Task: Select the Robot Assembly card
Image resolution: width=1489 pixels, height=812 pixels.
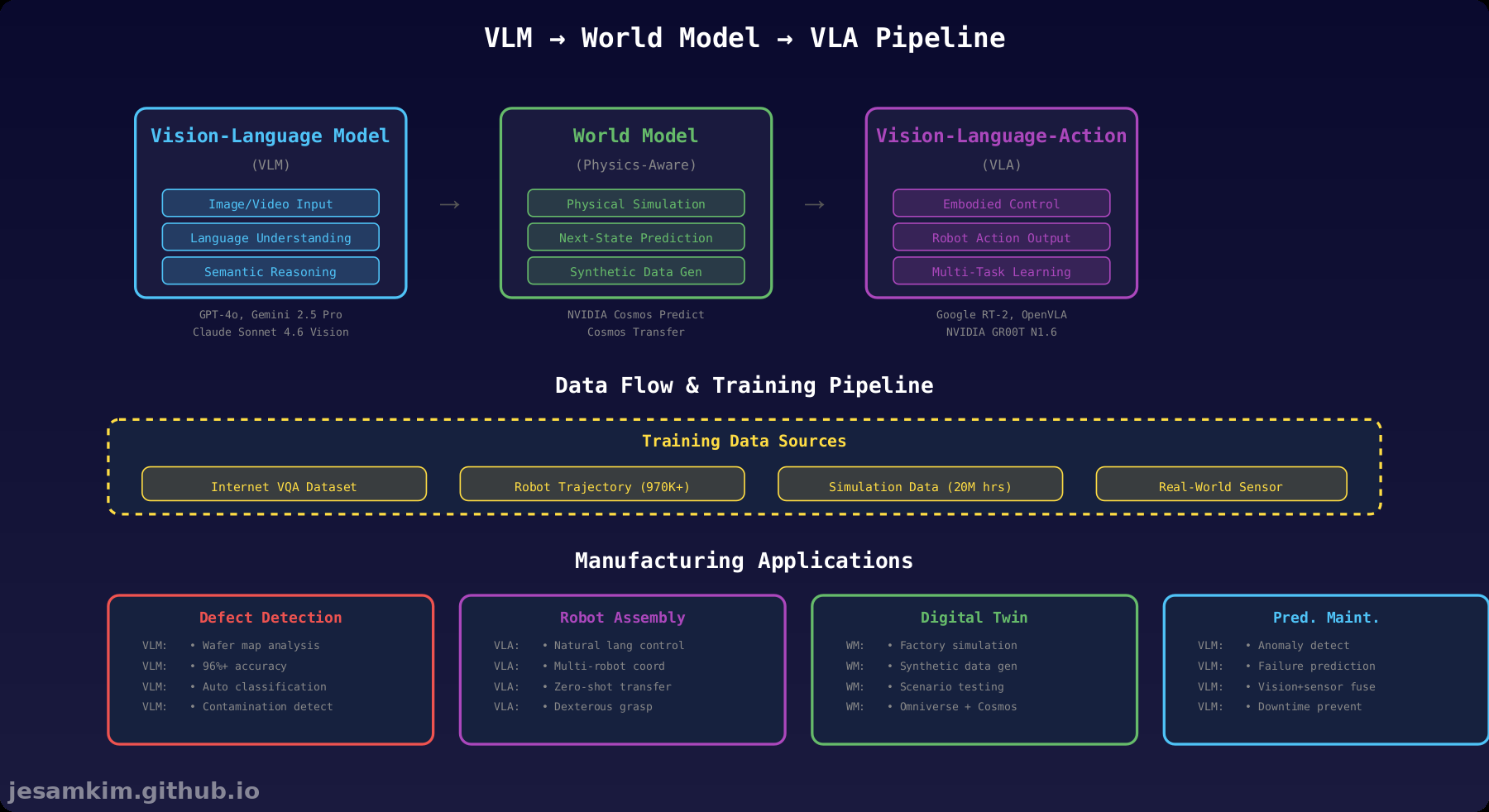Action: (622, 617)
